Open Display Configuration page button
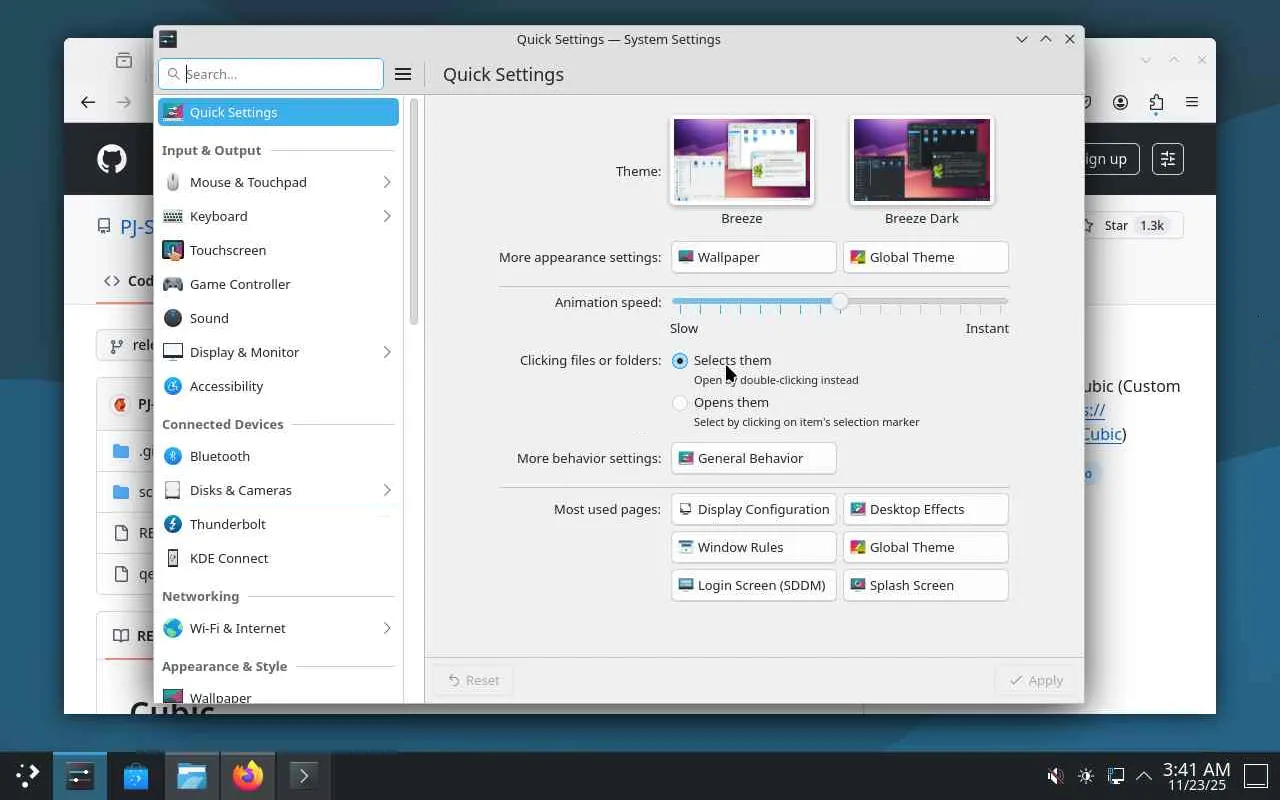Image resolution: width=1280 pixels, height=800 pixels. (754, 509)
